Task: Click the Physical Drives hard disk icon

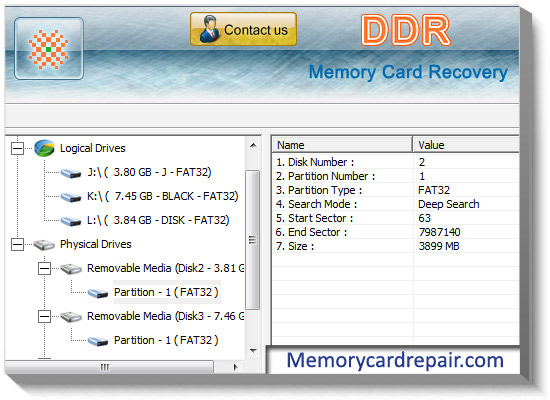Action: coord(44,245)
